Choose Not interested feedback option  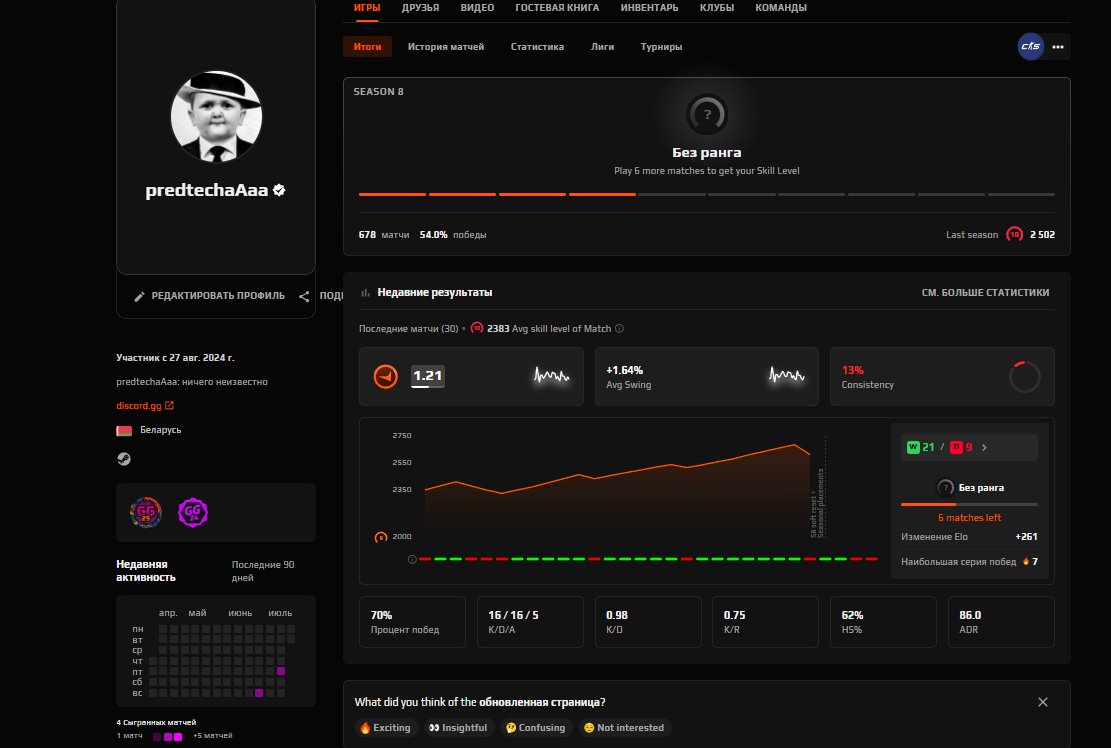pos(624,727)
